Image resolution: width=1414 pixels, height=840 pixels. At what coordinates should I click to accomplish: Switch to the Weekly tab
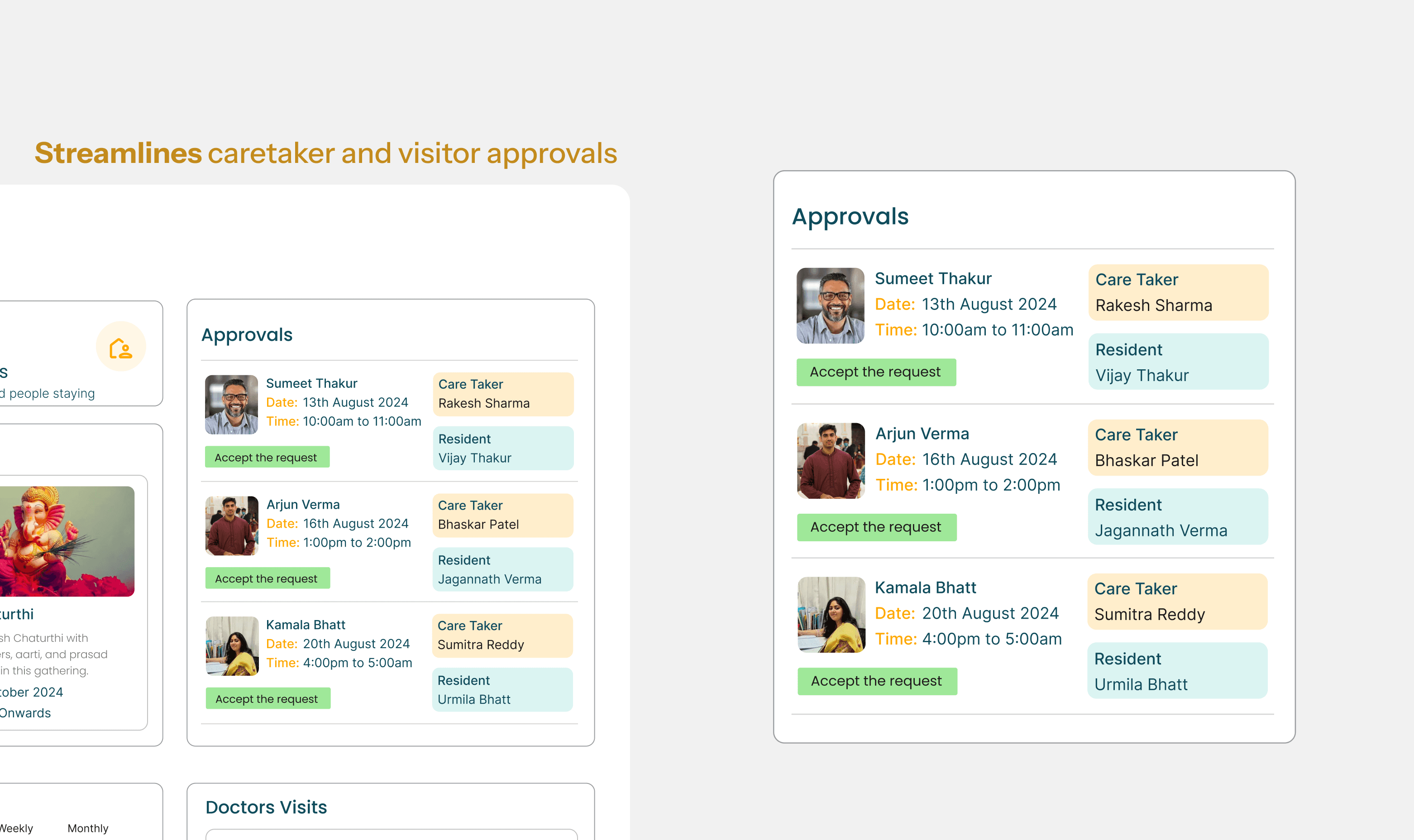coord(16,828)
